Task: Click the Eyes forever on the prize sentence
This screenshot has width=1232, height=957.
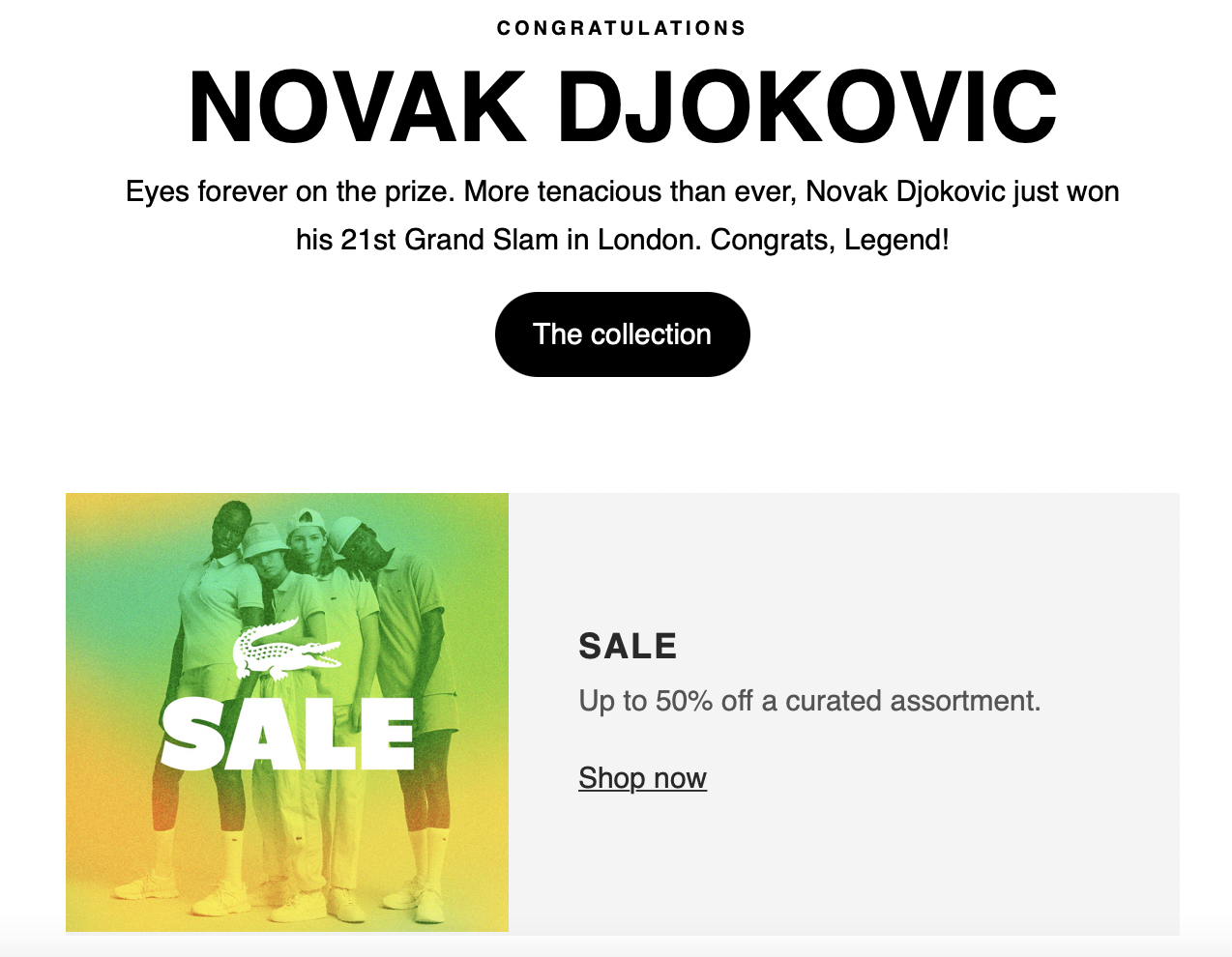Action: [288, 191]
